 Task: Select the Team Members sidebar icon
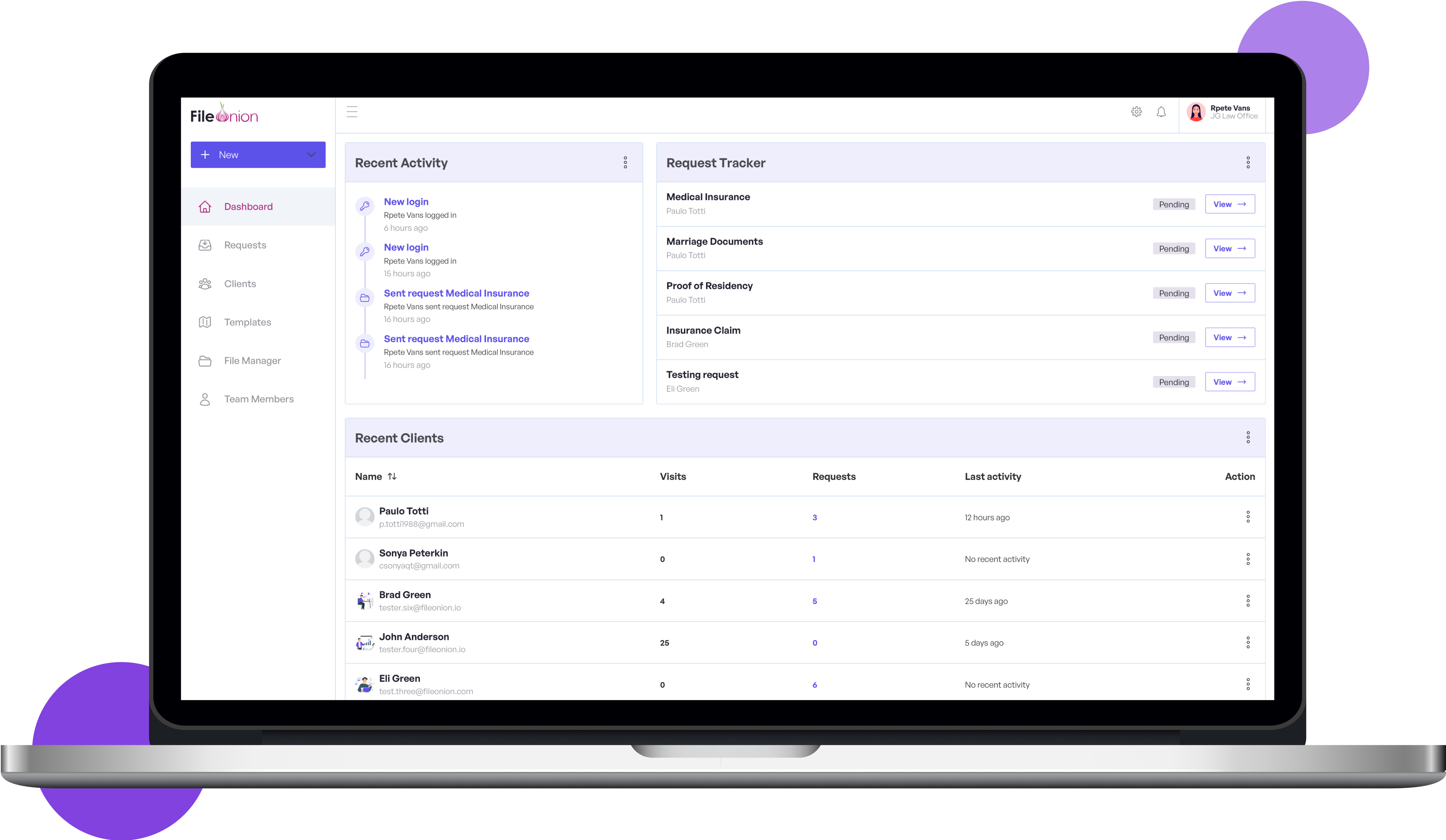205,399
